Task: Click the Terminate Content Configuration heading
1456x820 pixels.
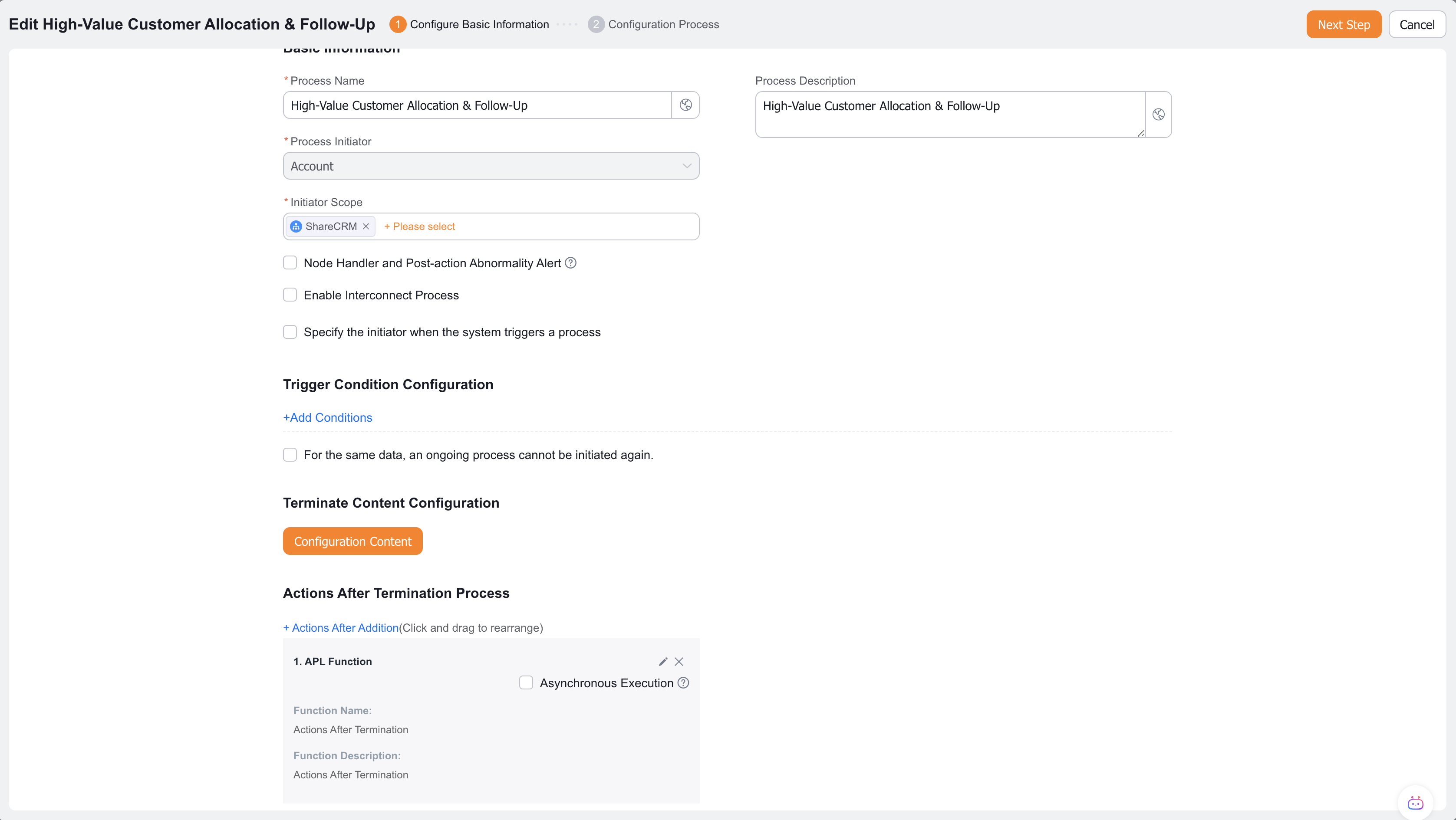Action: [391, 503]
